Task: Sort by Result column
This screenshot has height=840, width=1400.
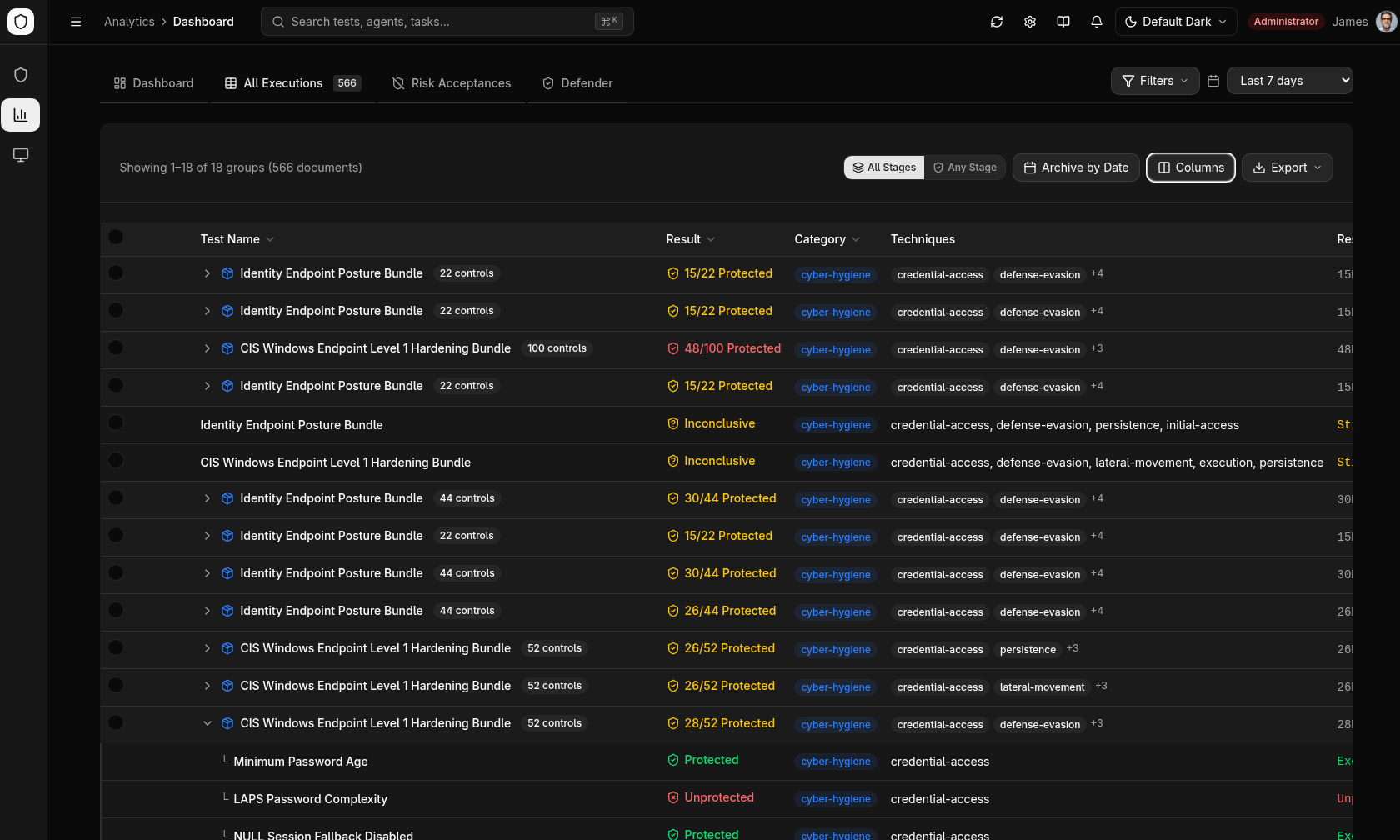Action: [x=691, y=239]
